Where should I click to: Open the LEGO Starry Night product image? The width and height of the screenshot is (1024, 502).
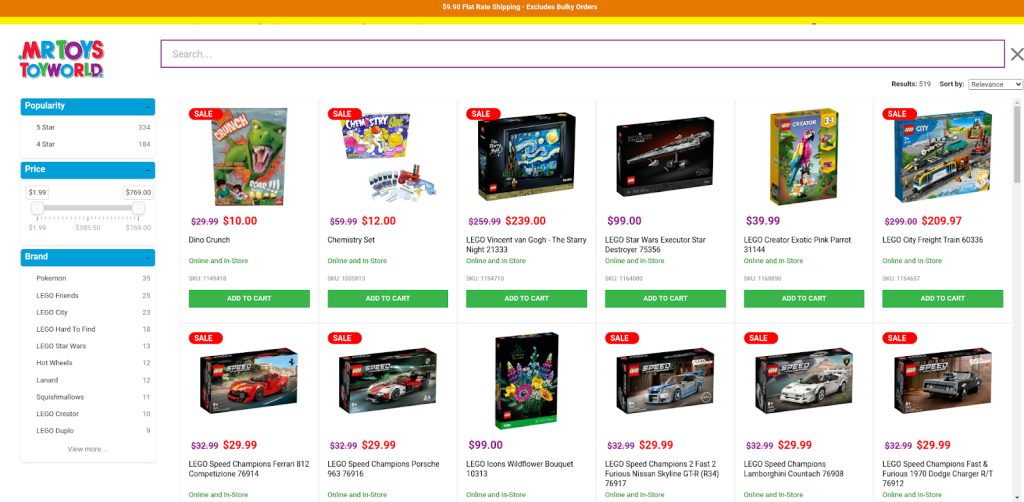526,157
